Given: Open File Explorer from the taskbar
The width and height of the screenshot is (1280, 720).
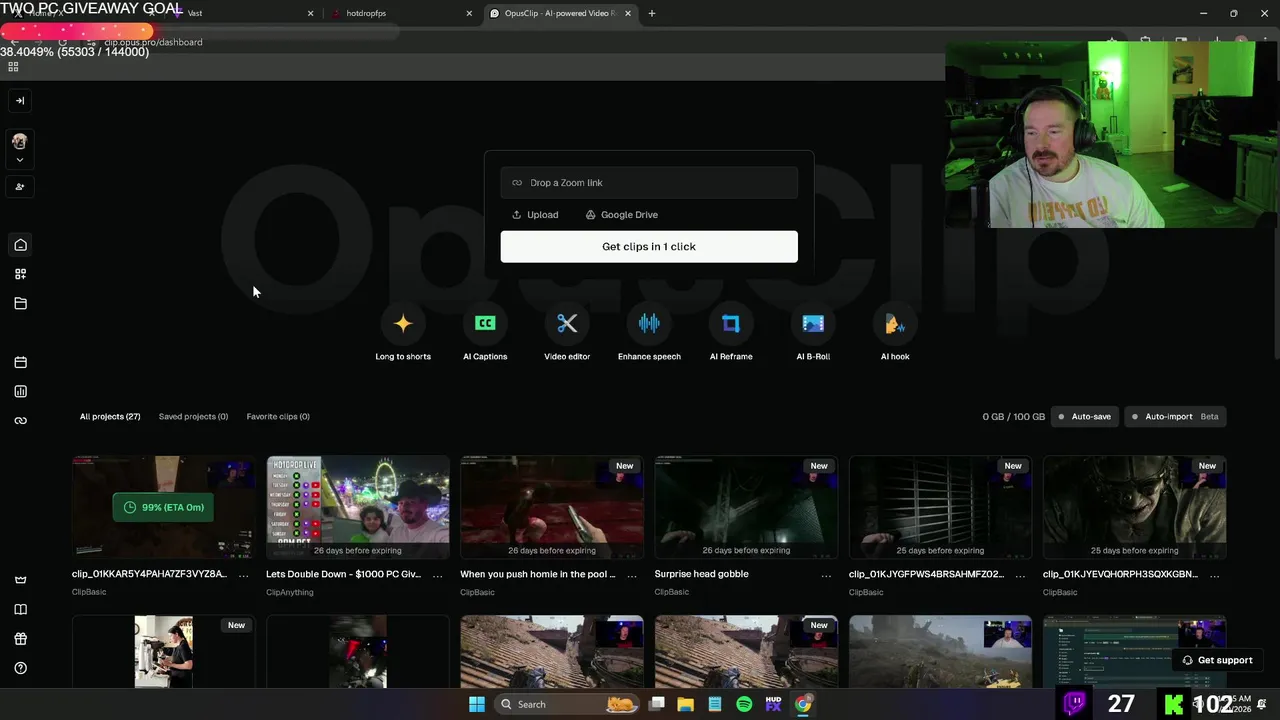Looking at the screenshot, I should 685,704.
